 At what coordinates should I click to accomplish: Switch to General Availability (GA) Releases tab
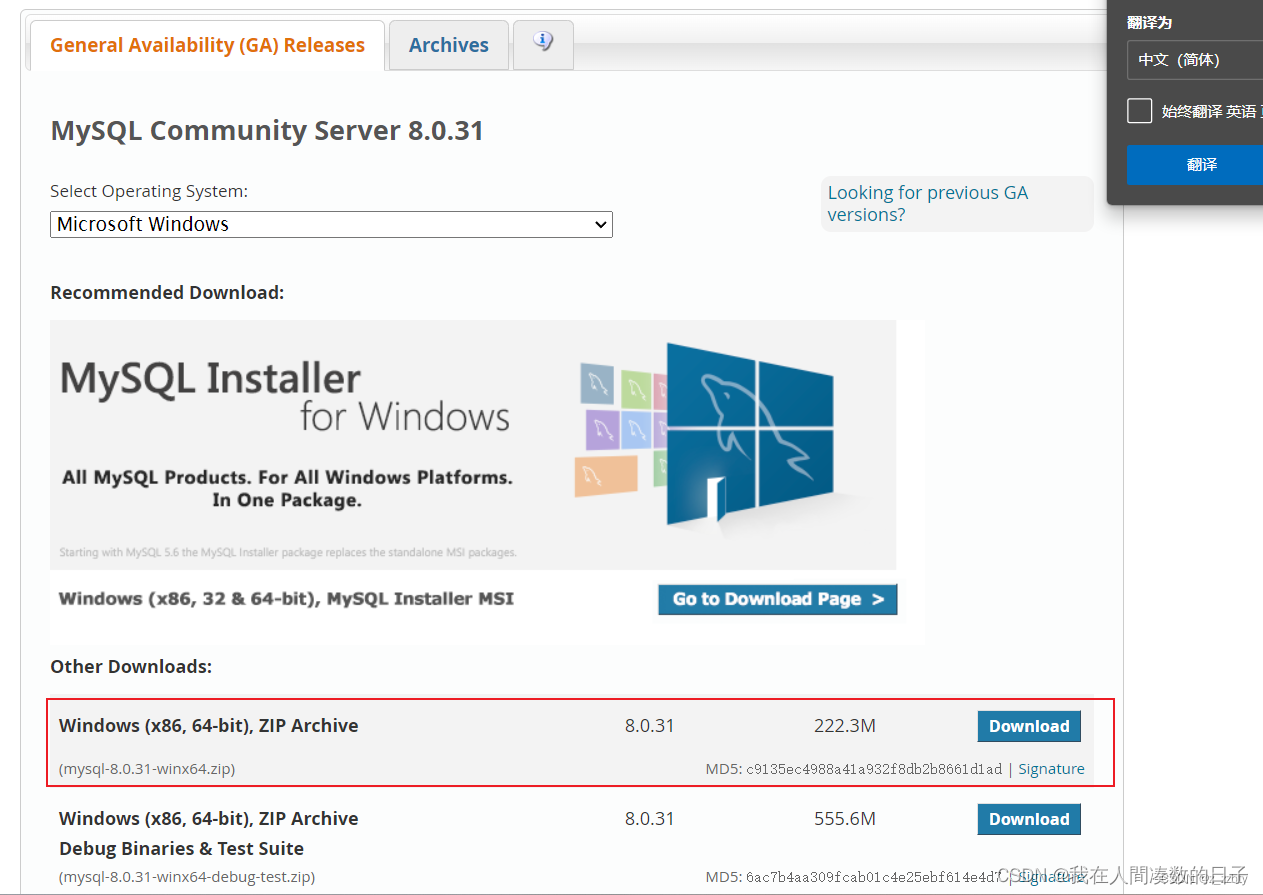[x=207, y=45]
